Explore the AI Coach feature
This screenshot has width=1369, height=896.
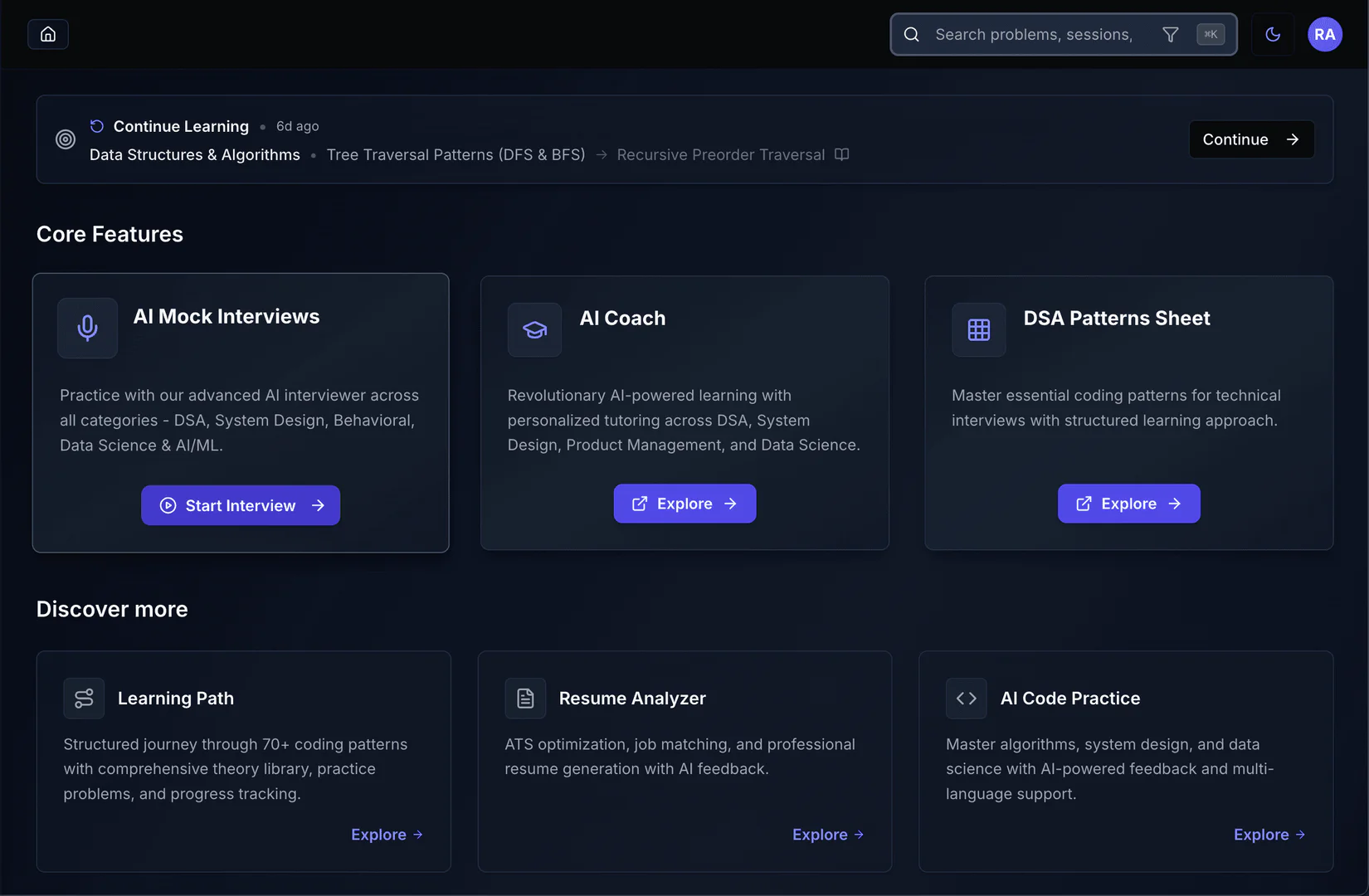click(x=684, y=504)
